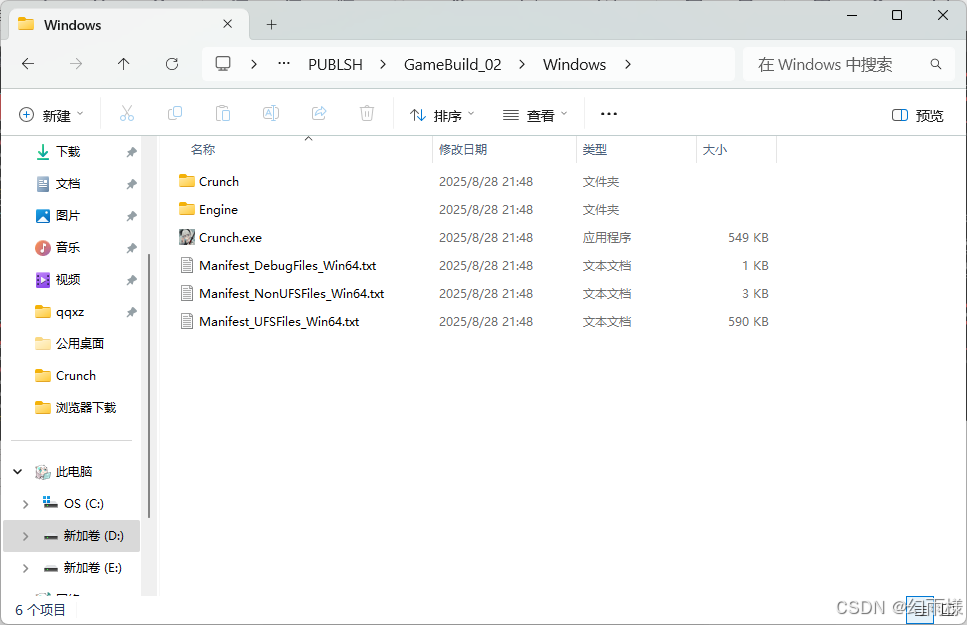The width and height of the screenshot is (967, 625).
Task: Click the Rename icon in toolbar
Action: [x=271, y=114]
